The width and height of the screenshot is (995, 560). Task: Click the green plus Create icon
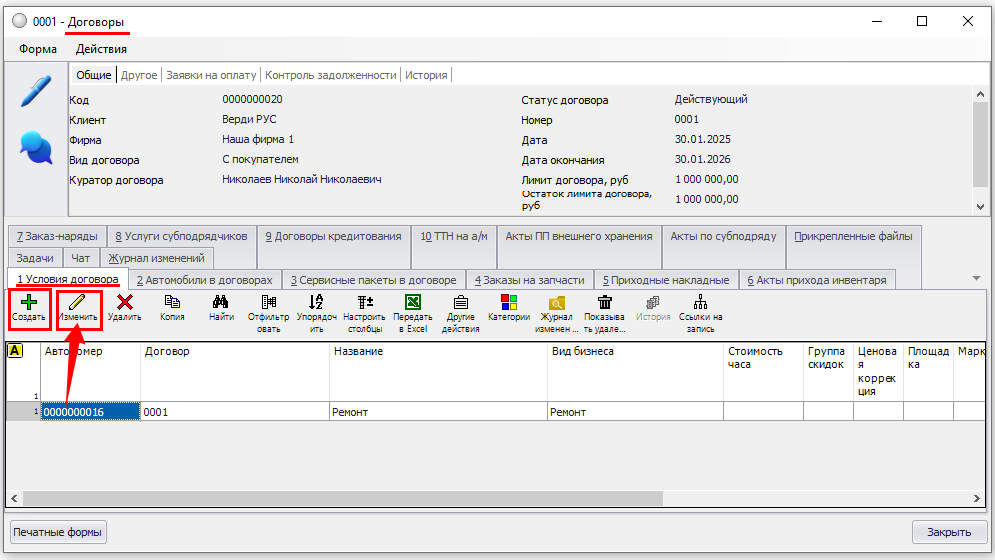(29, 303)
